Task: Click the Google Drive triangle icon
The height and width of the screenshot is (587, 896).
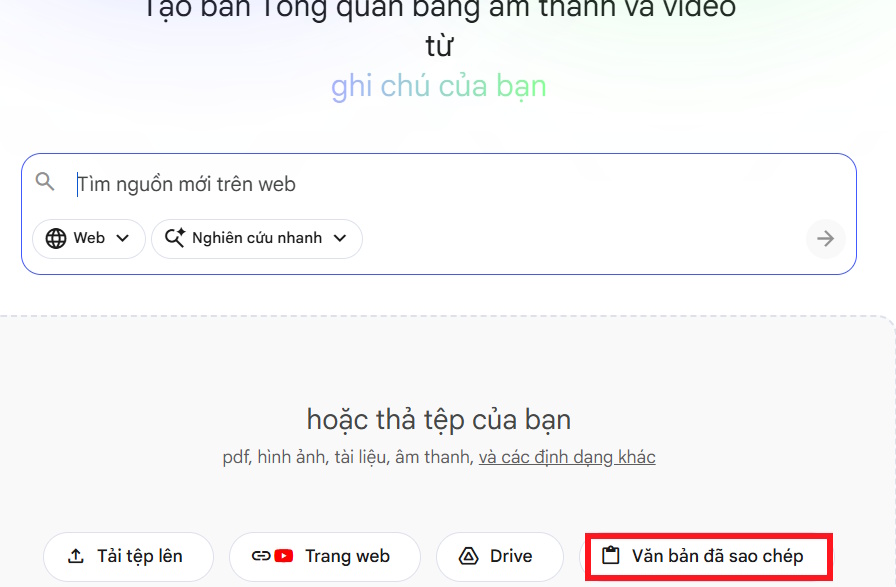Action: point(468,556)
